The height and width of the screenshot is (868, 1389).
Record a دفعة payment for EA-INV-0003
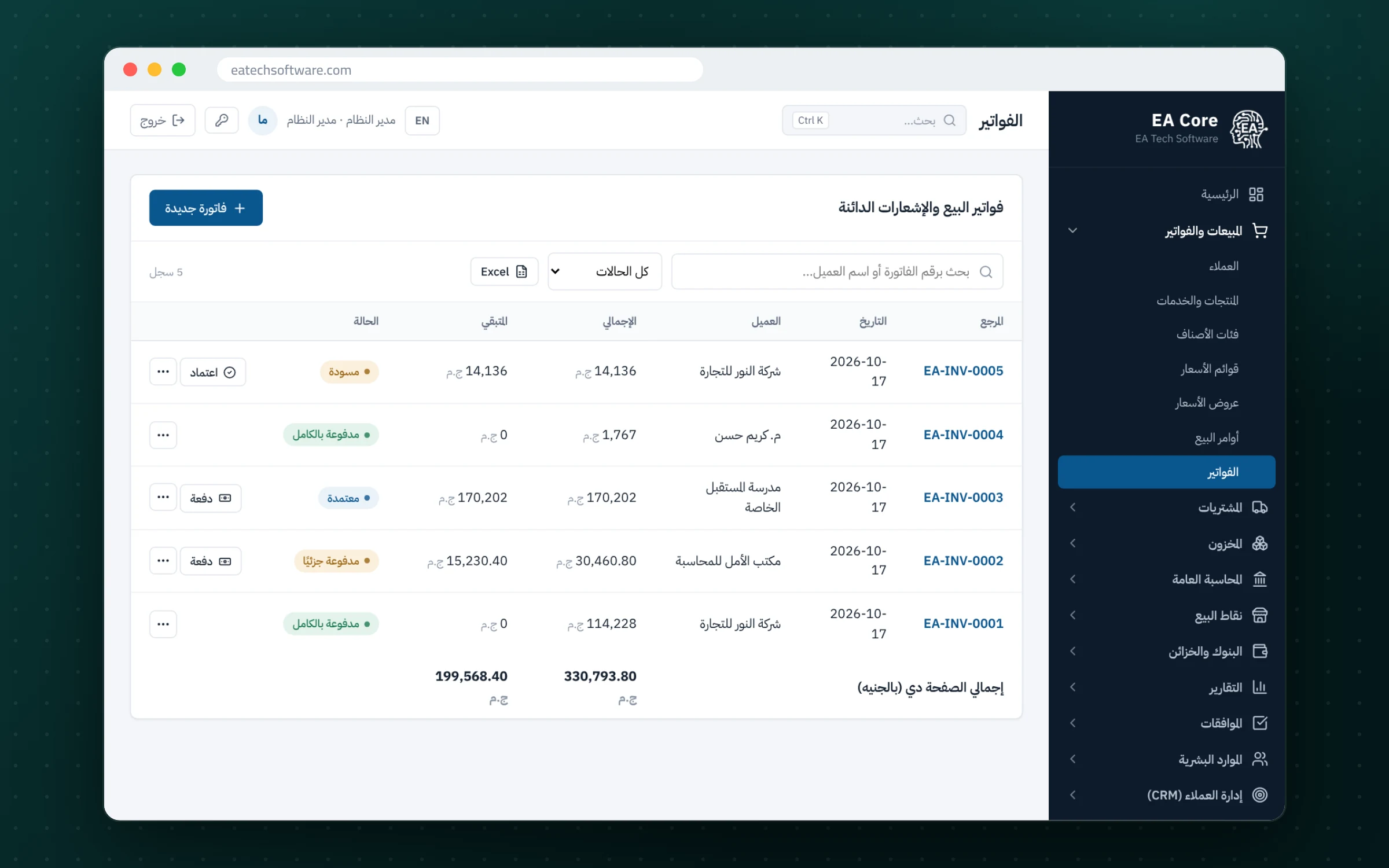pos(211,498)
